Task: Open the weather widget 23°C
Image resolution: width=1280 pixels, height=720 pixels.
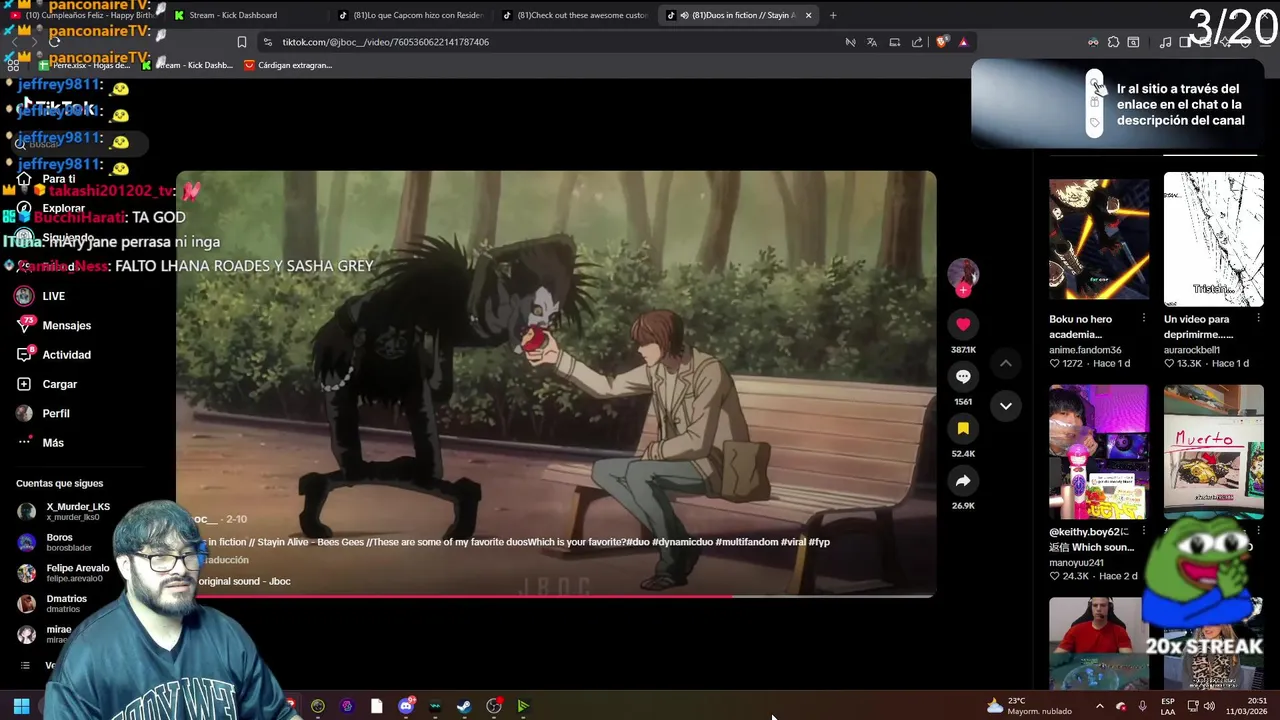Action: coord(1030,706)
